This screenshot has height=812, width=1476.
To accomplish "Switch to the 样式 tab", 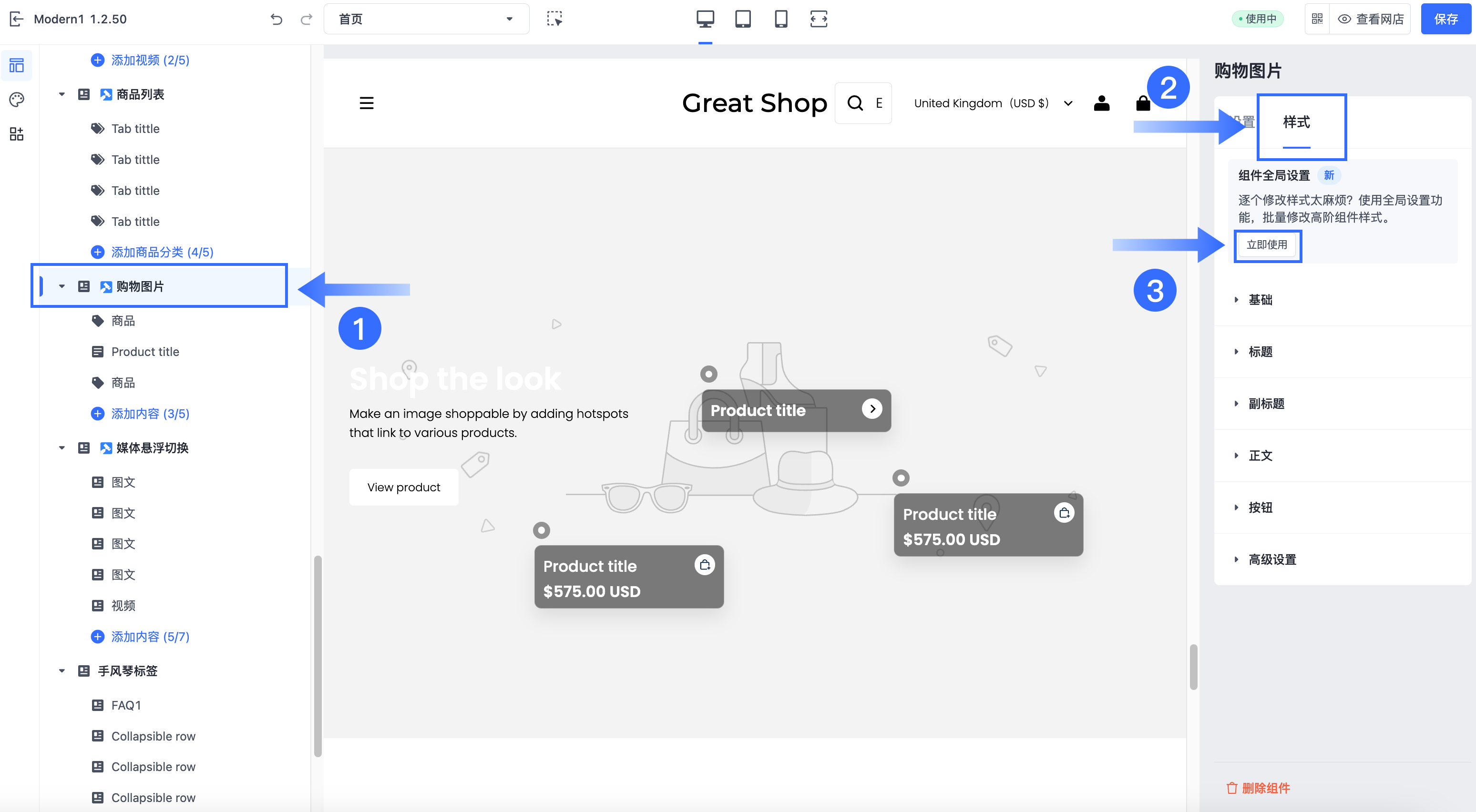I will tap(1296, 122).
